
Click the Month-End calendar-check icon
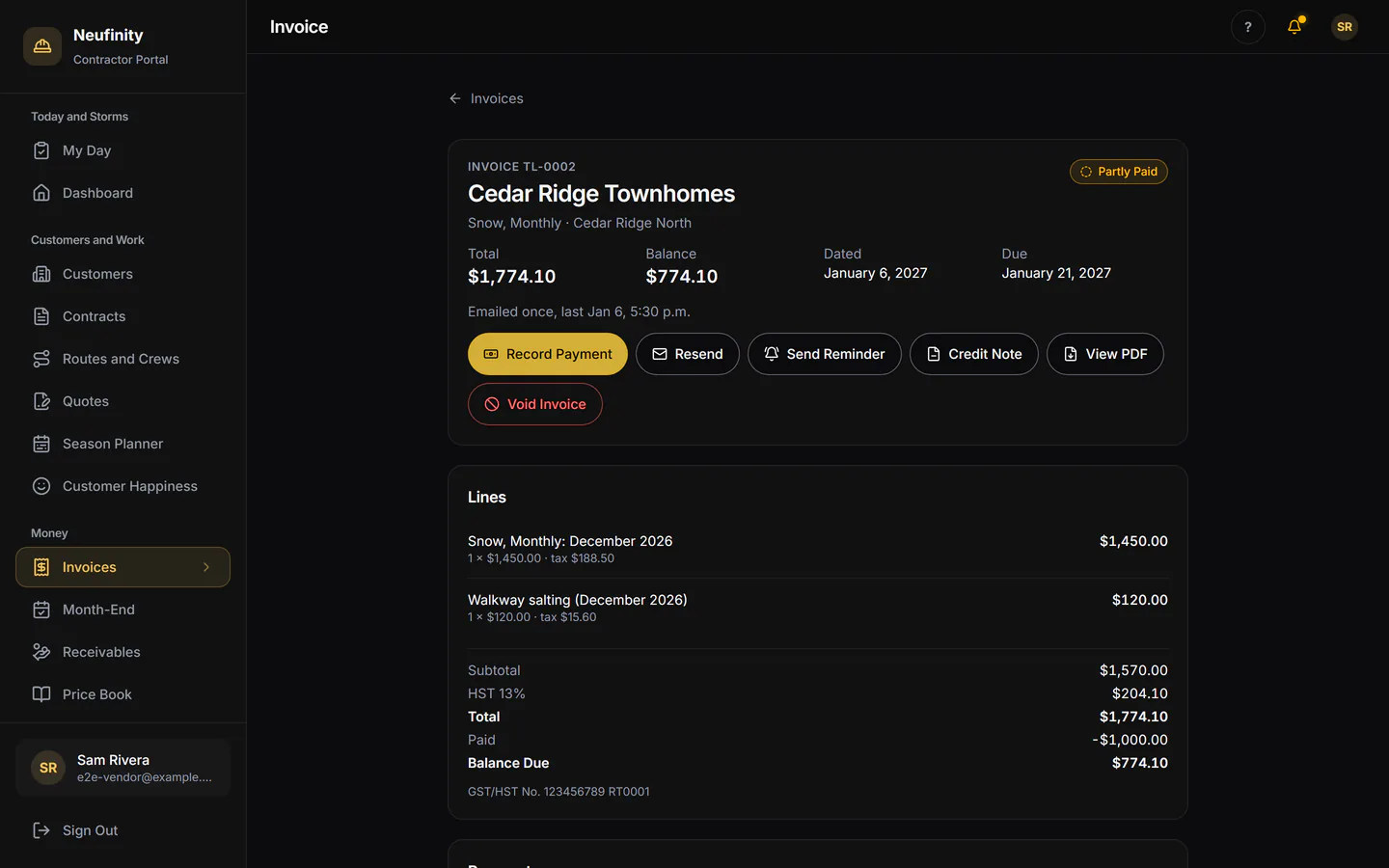pyautogui.click(x=41, y=610)
